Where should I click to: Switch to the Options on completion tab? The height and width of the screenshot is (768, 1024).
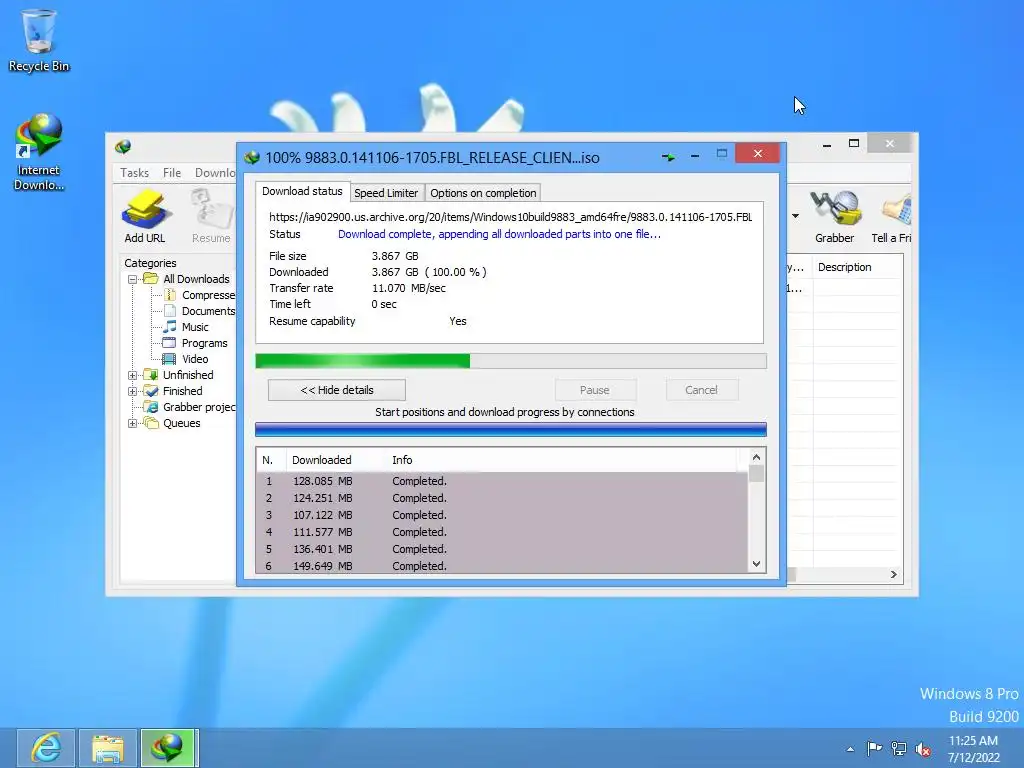(x=483, y=193)
